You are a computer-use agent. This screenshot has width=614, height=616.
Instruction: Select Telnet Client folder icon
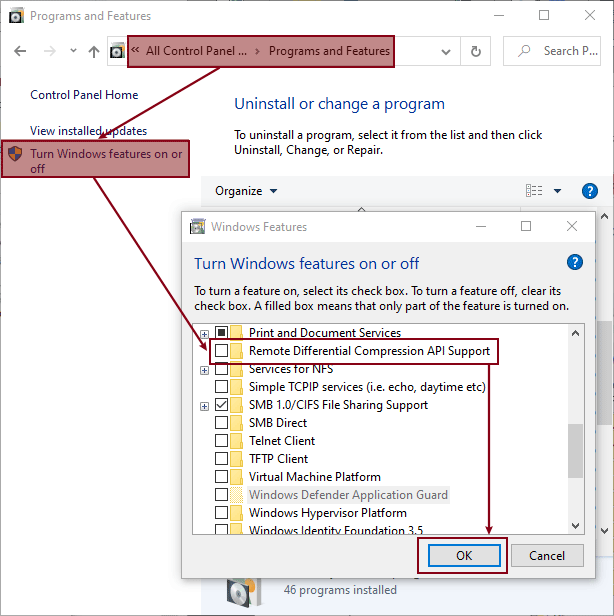tap(236, 441)
